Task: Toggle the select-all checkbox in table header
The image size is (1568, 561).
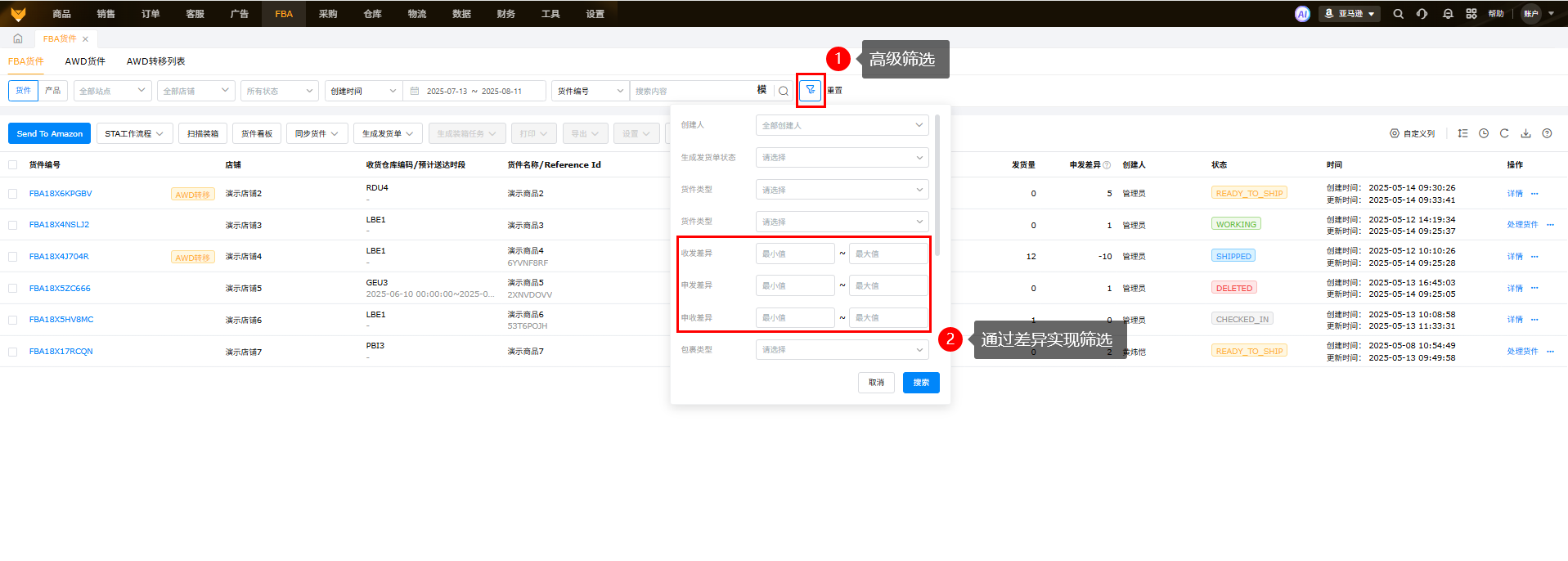Action: coord(12,165)
